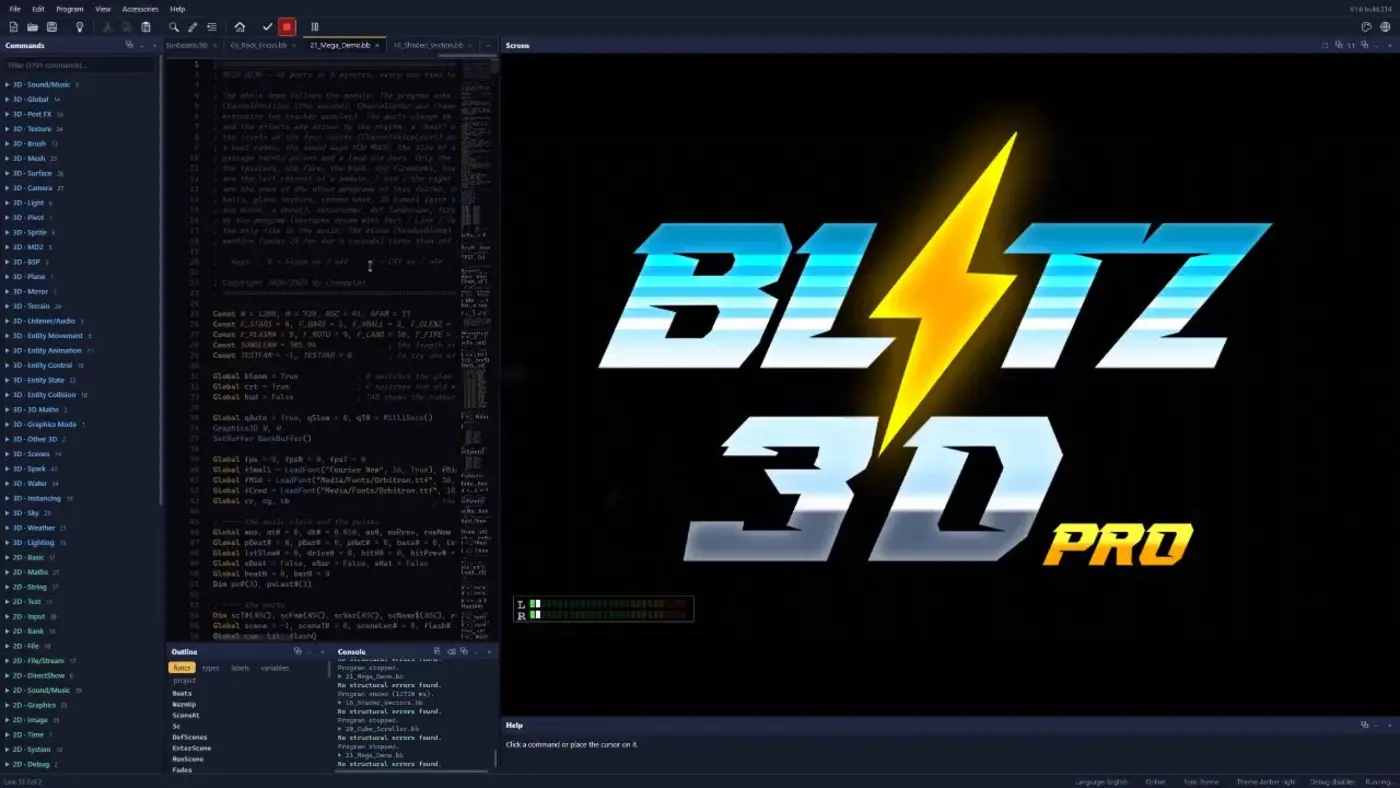Select the variables filter in Outline
1400x788 pixels.
click(275, 668)
